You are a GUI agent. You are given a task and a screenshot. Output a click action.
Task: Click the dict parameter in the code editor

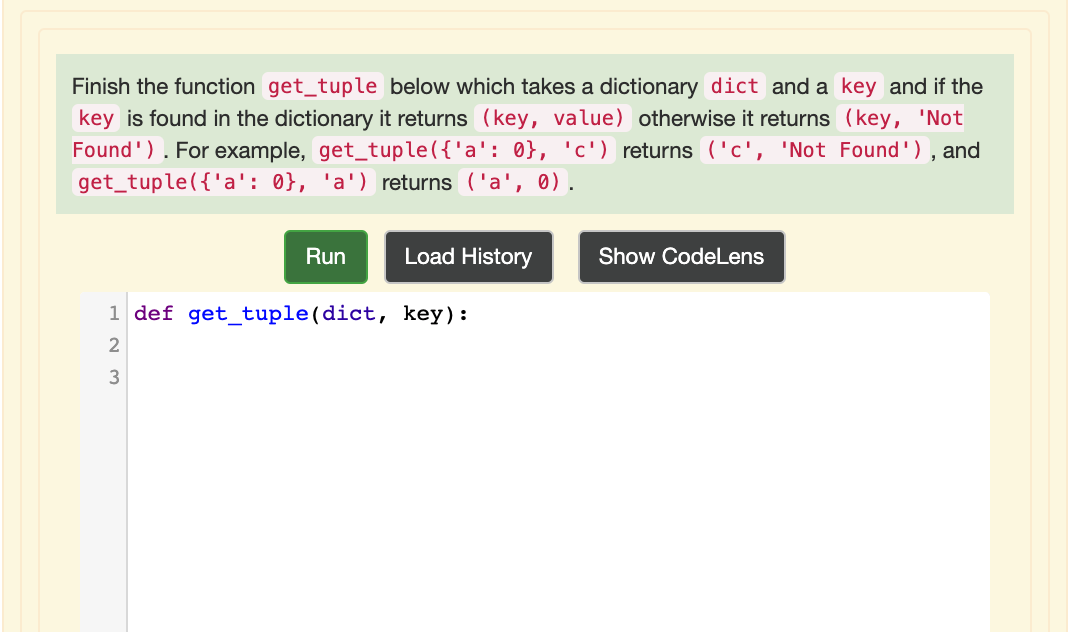coord(348,313)
